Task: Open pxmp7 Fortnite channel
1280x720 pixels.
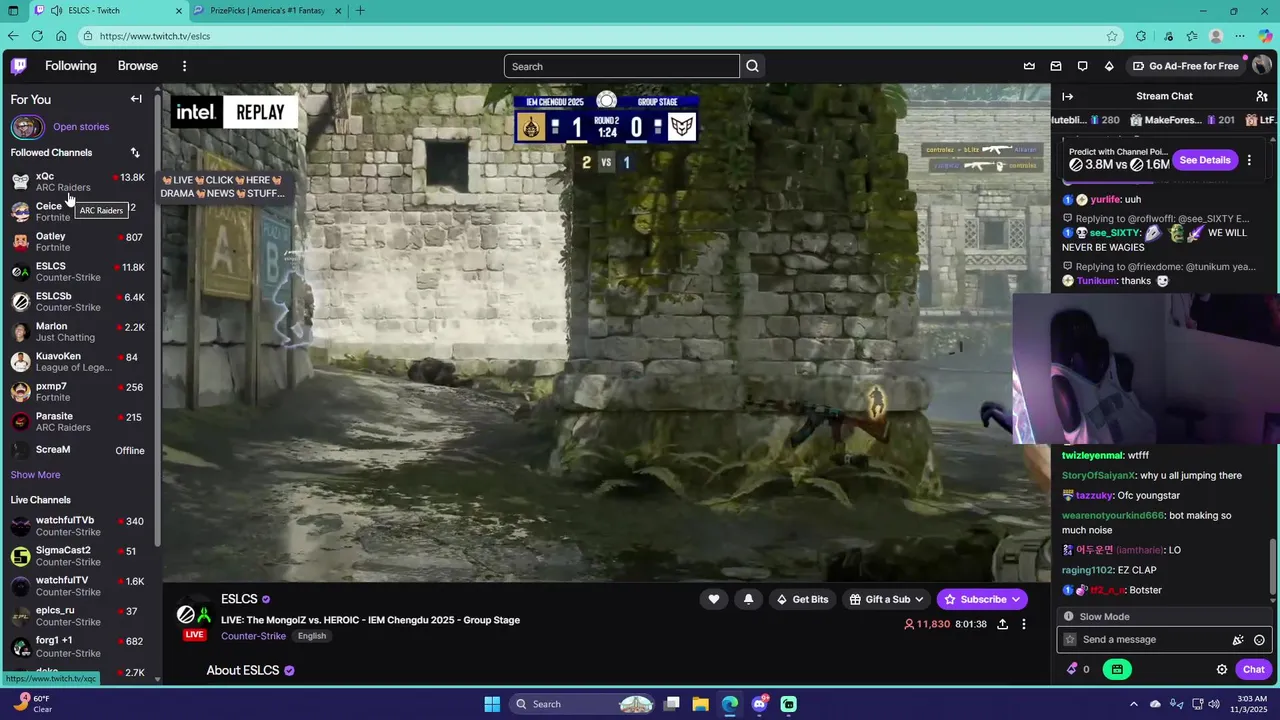Action: (x=78, y=391)
